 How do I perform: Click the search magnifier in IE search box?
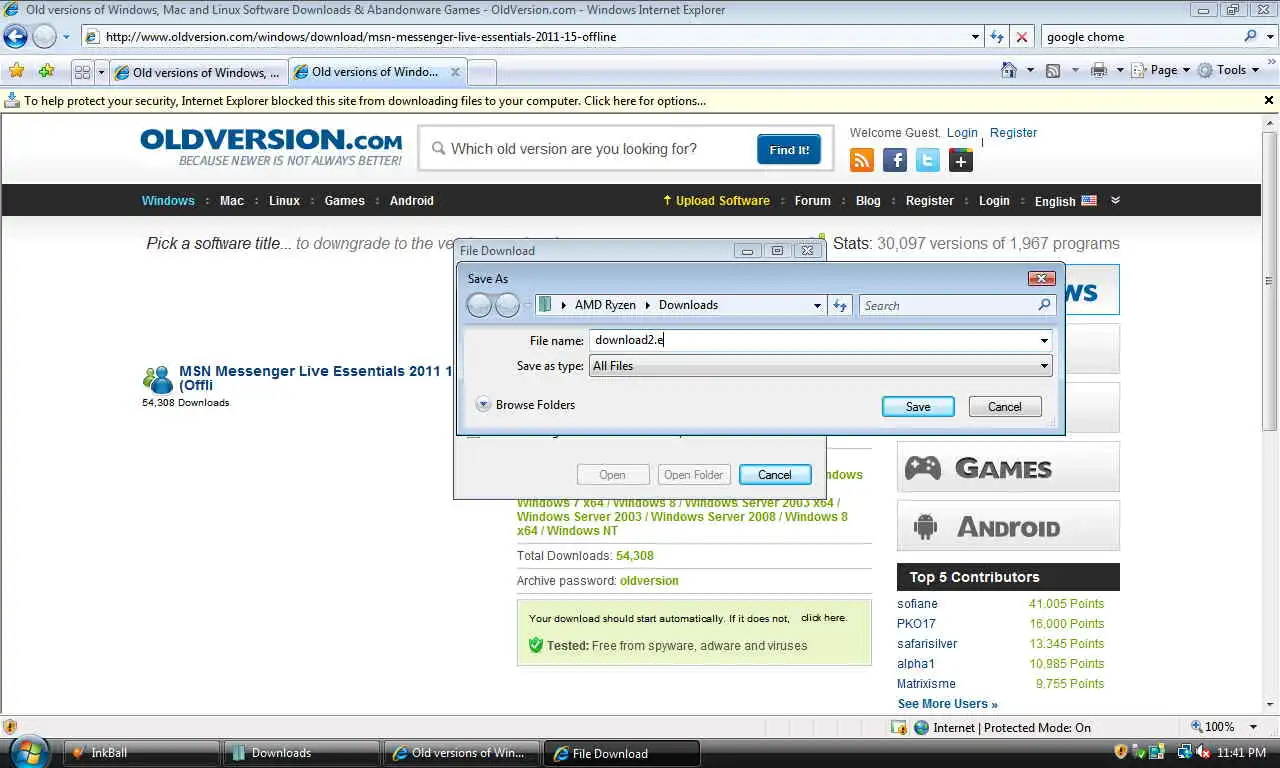[x=1251, y=36]
